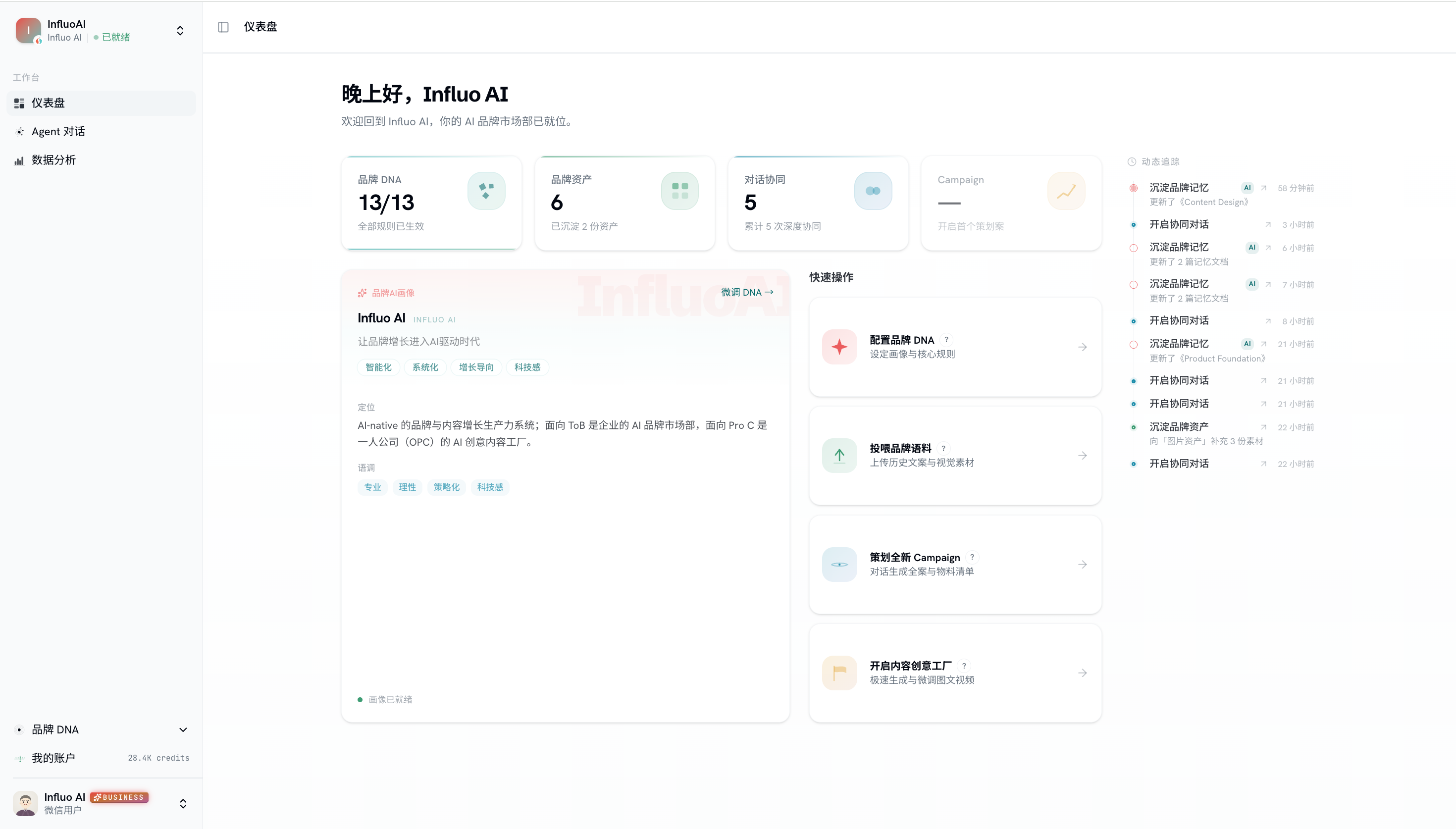Click the 数据分析 bar chart icon
The image size is (1456, 829).
(x=19, y=160)
